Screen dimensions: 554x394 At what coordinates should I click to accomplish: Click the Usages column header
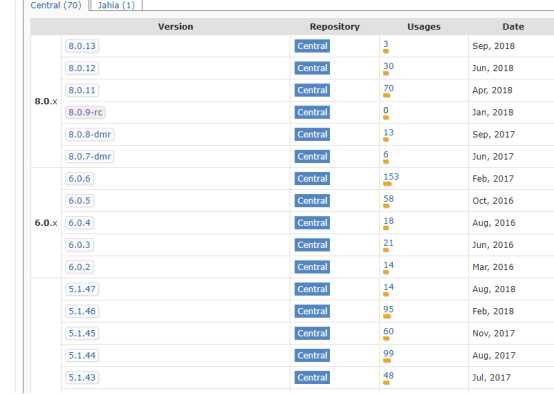click(424, 27)
